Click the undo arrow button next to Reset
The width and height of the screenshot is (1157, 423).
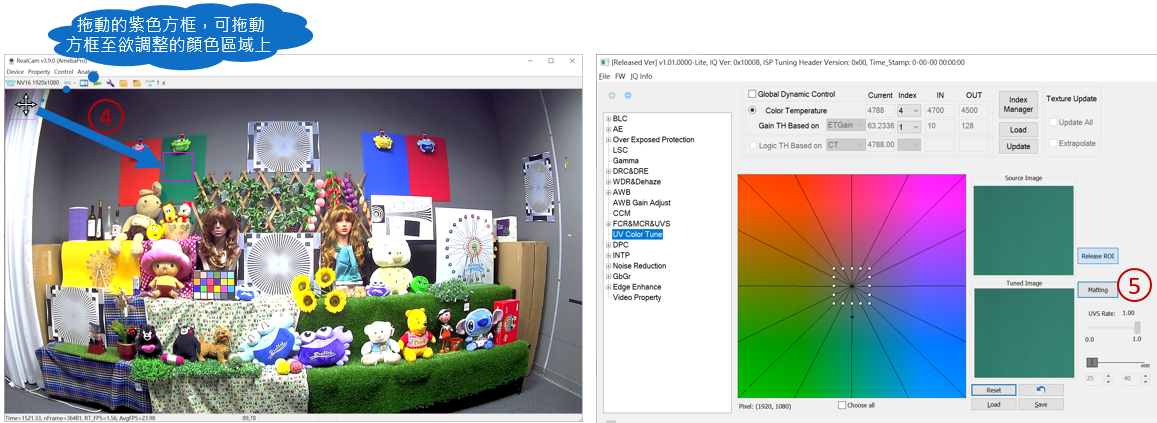click(1041, 390)
